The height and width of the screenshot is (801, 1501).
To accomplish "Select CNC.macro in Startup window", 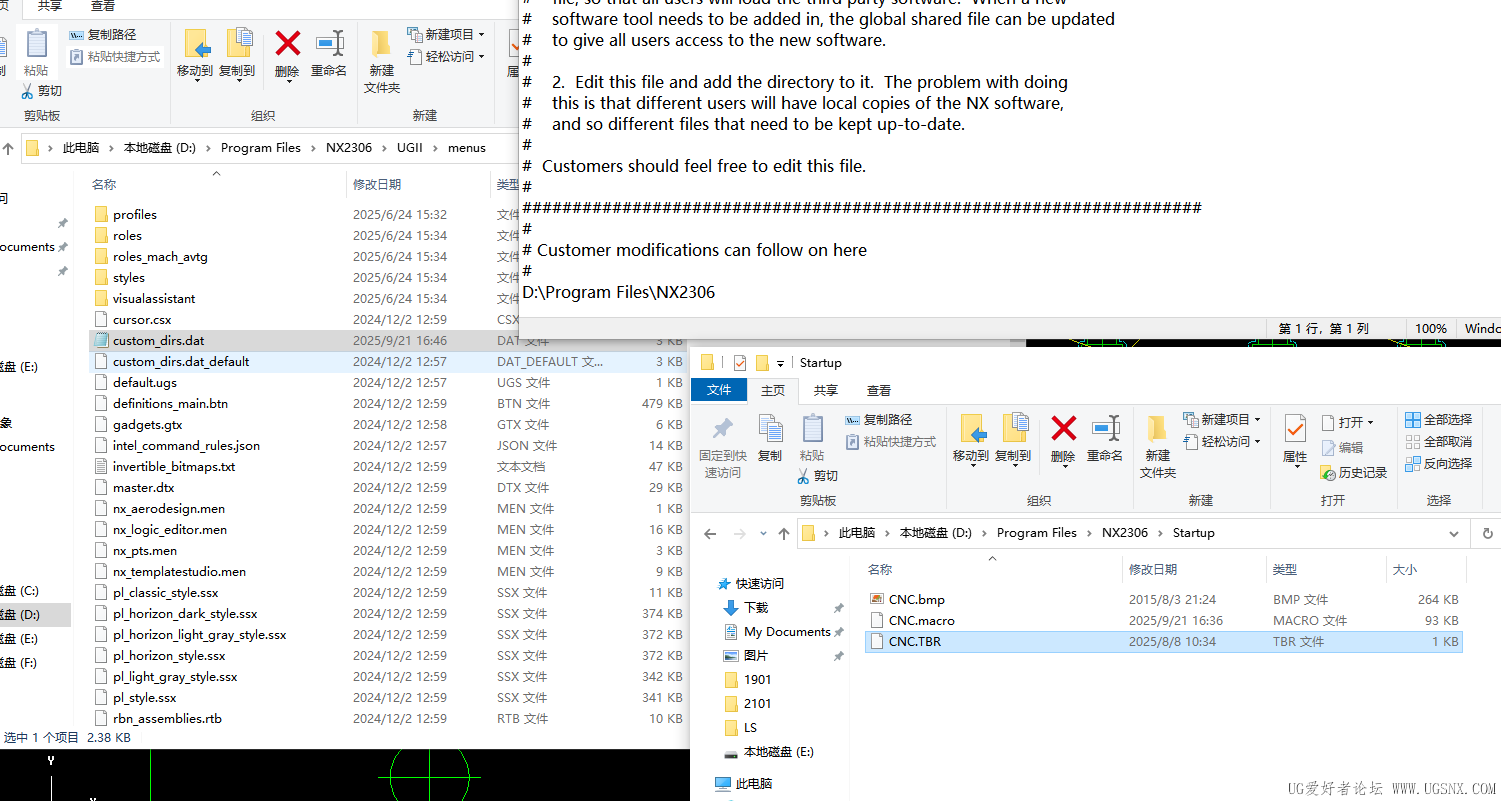I will (x=1163, y=621).
